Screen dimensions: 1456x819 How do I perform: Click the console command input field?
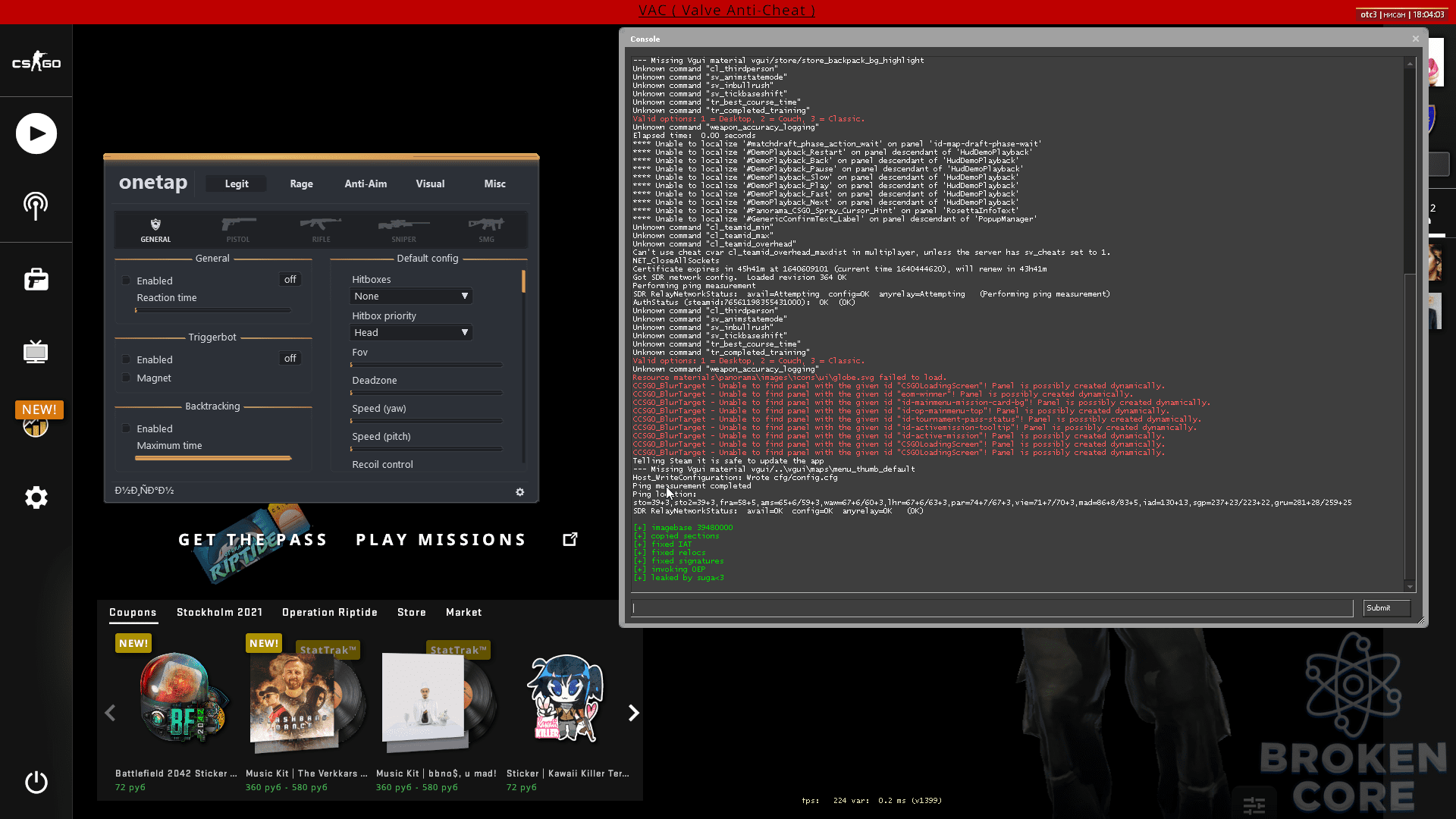click(x=993, y=608)
